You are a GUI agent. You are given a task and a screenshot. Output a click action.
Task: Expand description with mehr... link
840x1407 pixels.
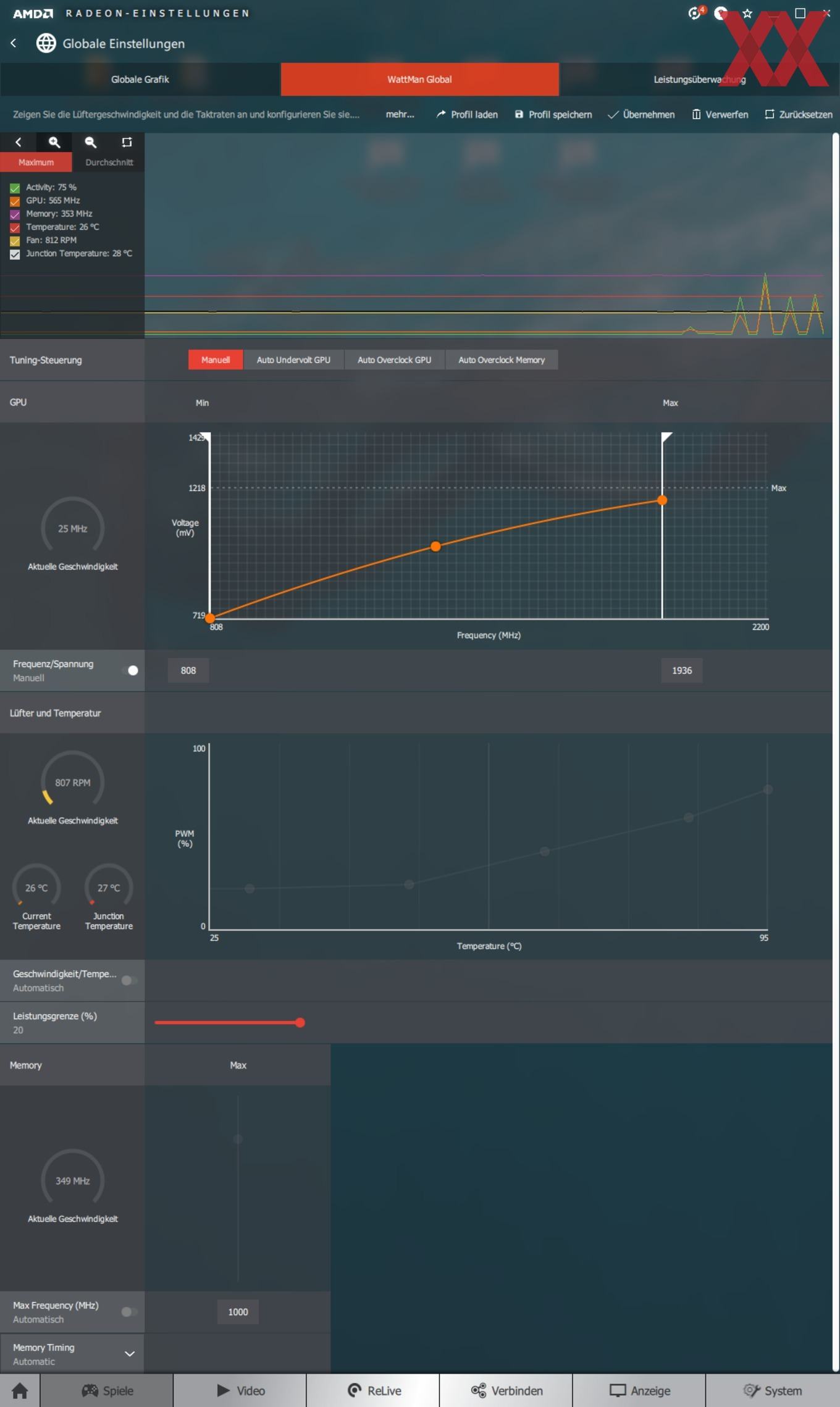click(x=400, y=114)
